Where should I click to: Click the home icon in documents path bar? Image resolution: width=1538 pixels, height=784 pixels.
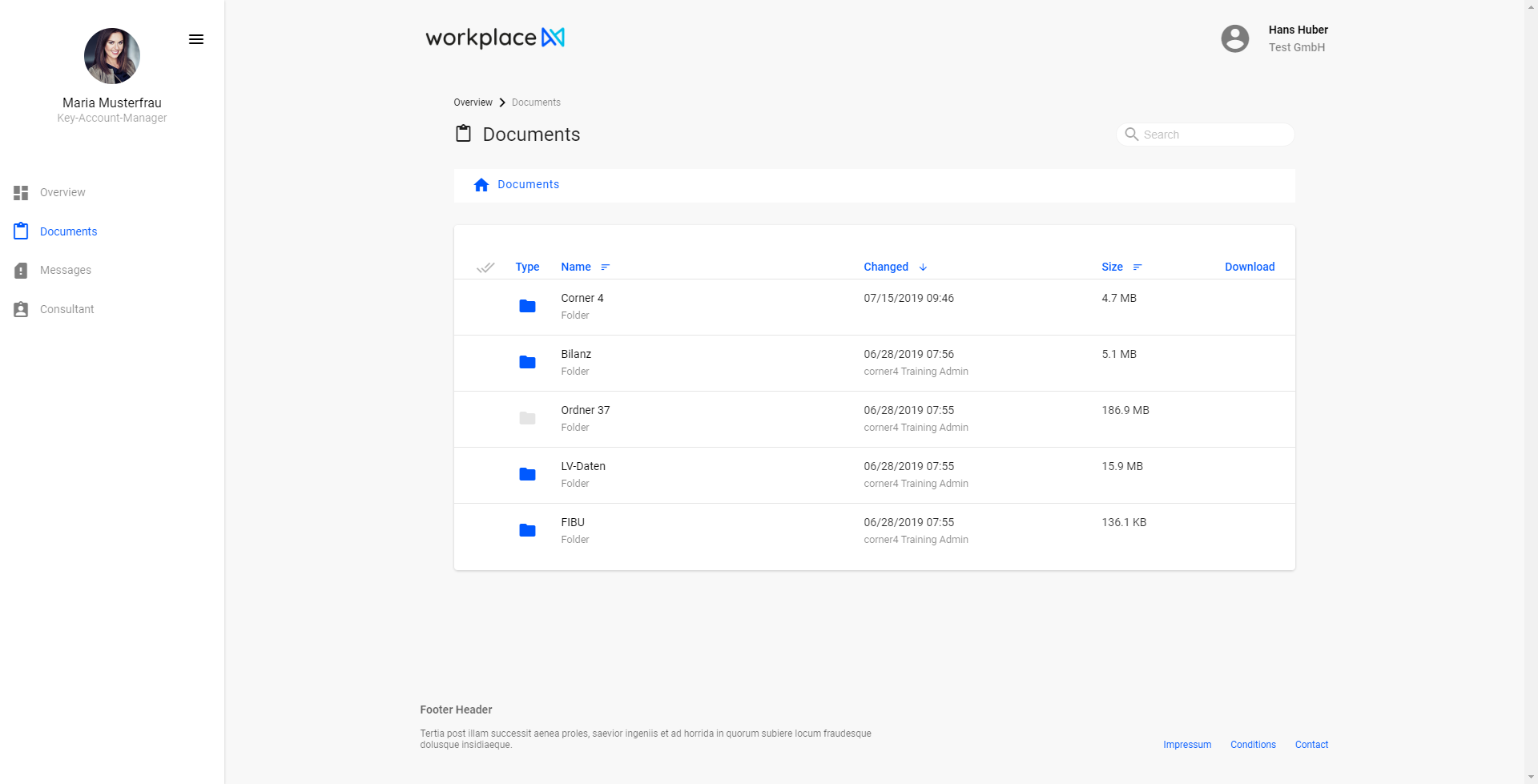click(x=481, y=185)
